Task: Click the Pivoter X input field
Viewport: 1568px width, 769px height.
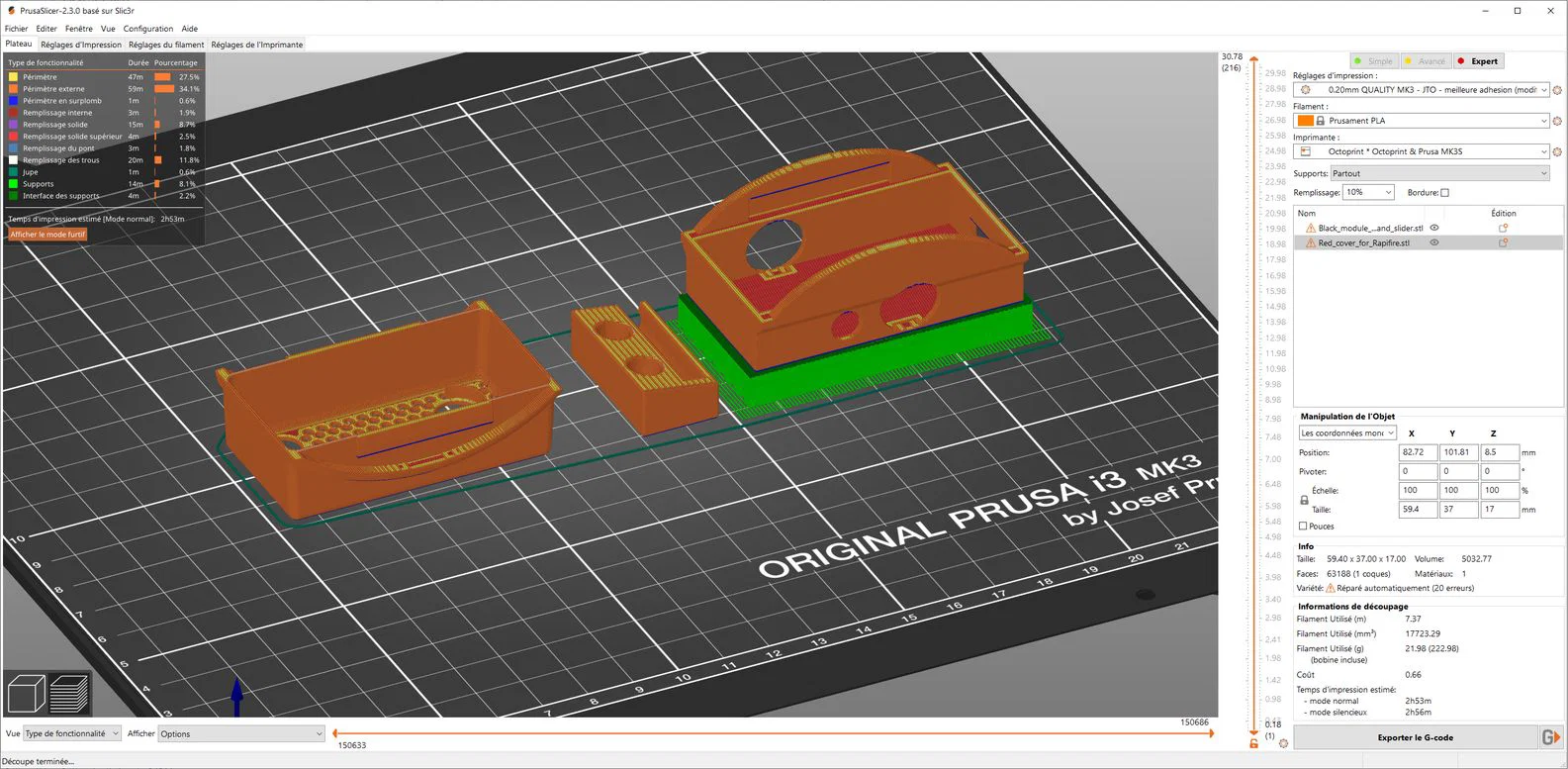Action: (1418, 471)
